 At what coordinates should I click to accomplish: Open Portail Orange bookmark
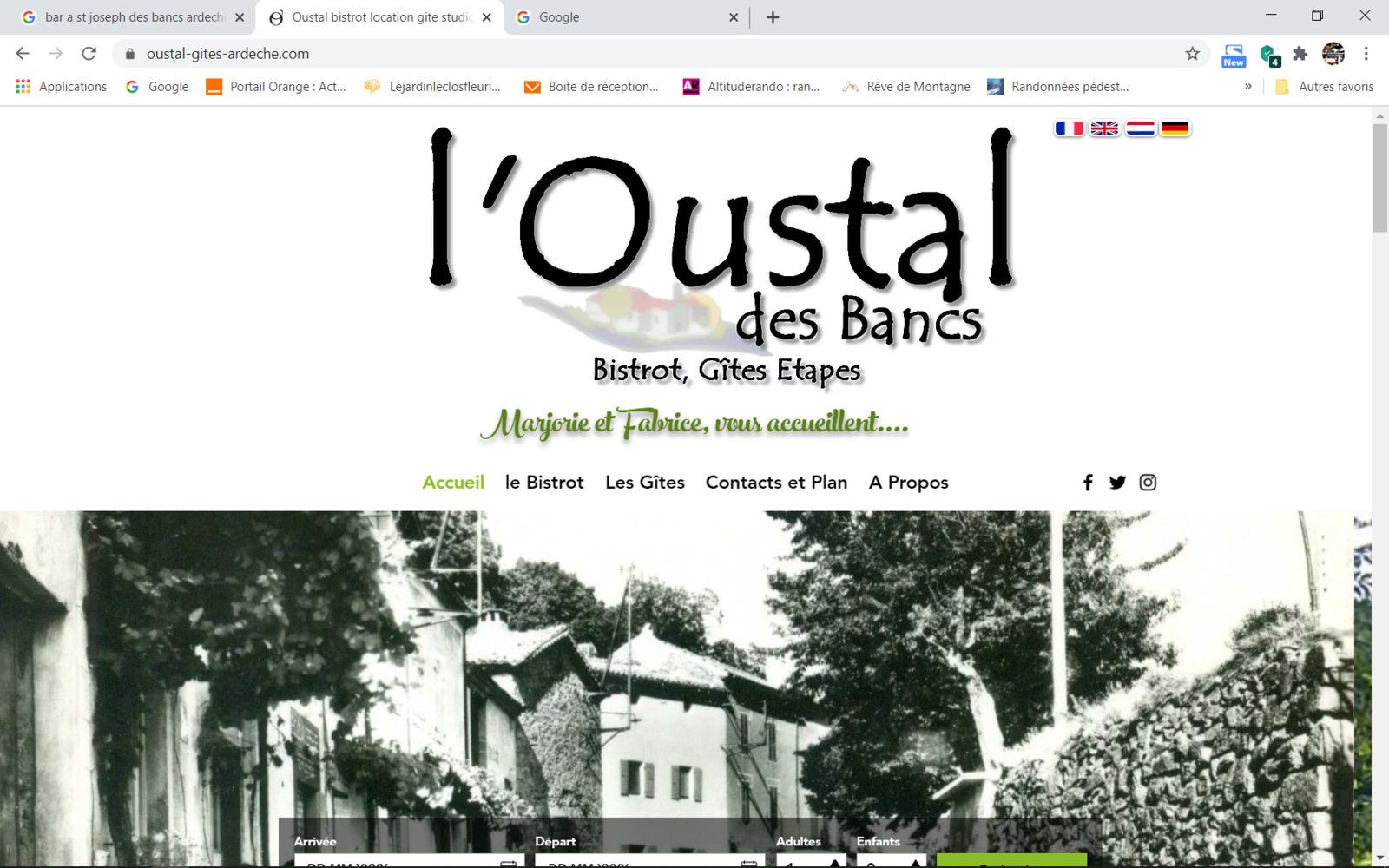click(x=276, y=87)
